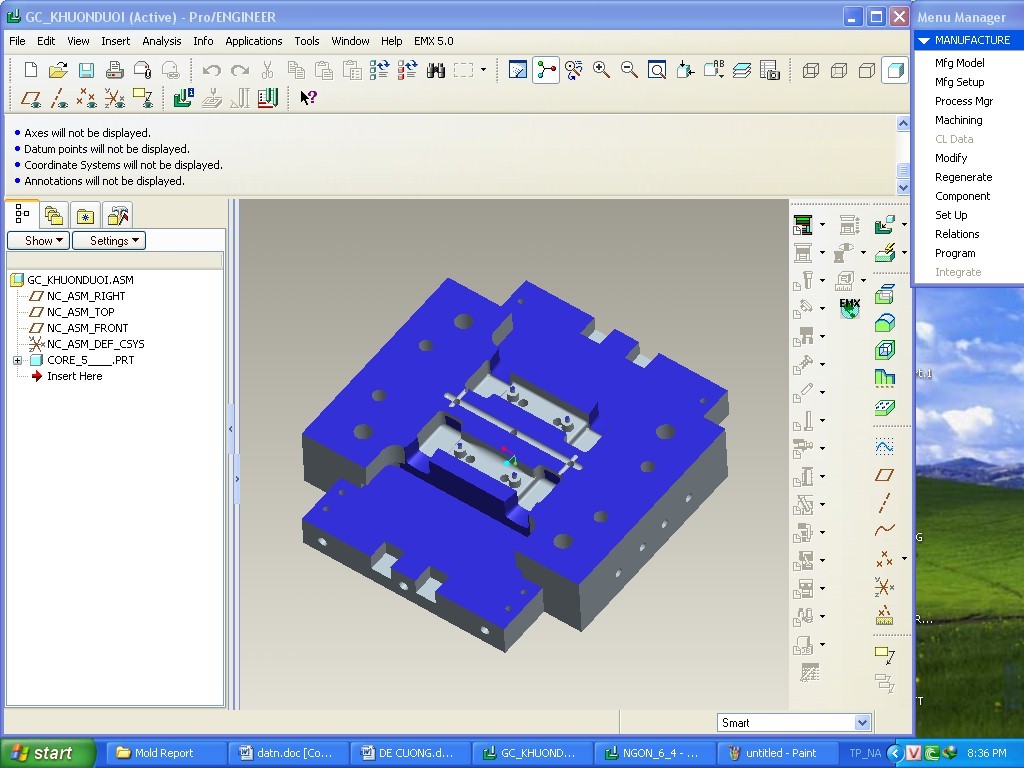Click the Zoom Out magnifier icon
Image resolution: width=1024 pixels, height=768 pixels.
[629, 70]
